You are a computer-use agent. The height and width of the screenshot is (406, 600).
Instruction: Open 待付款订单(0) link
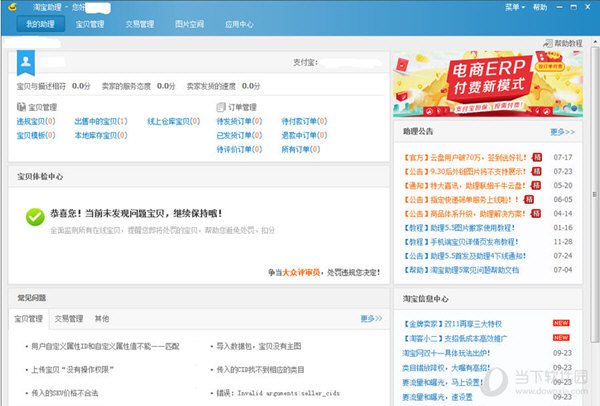(x=305, y=121)
